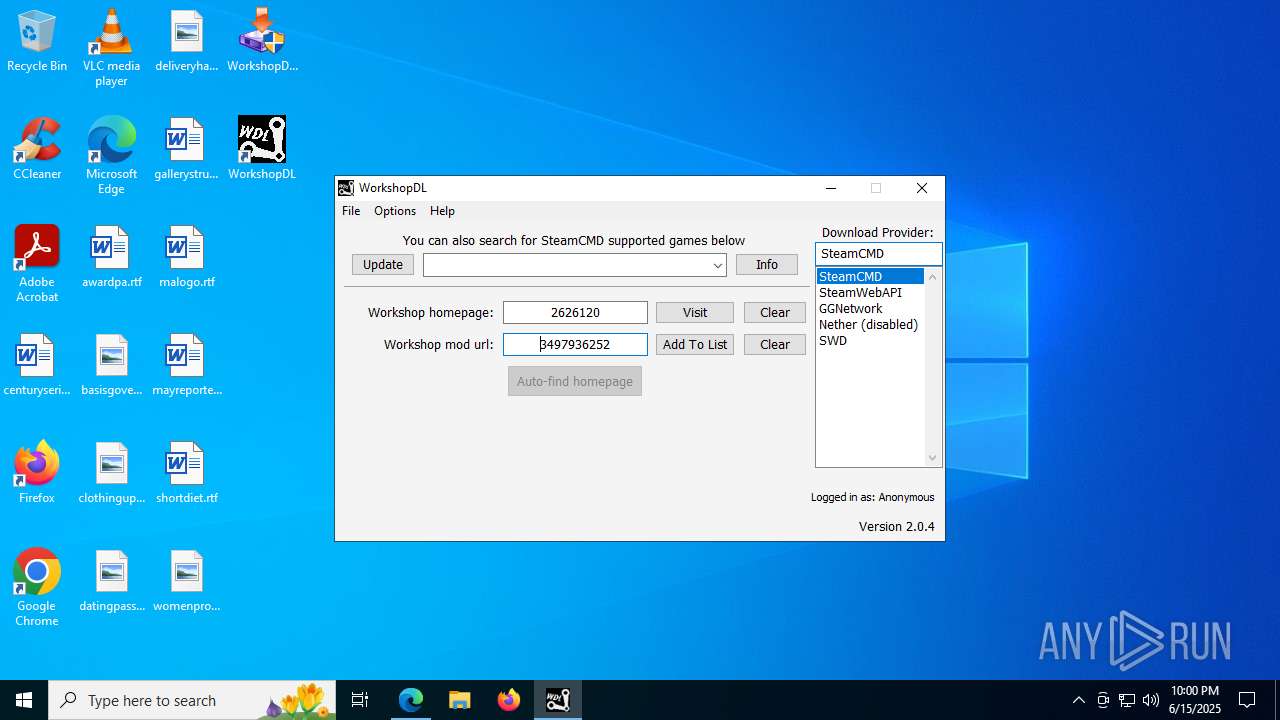Image resolution: width=1280 pixels, height=720 pixels.
Task: Click the Version 2.0.4 label
Action: [896, 527]
